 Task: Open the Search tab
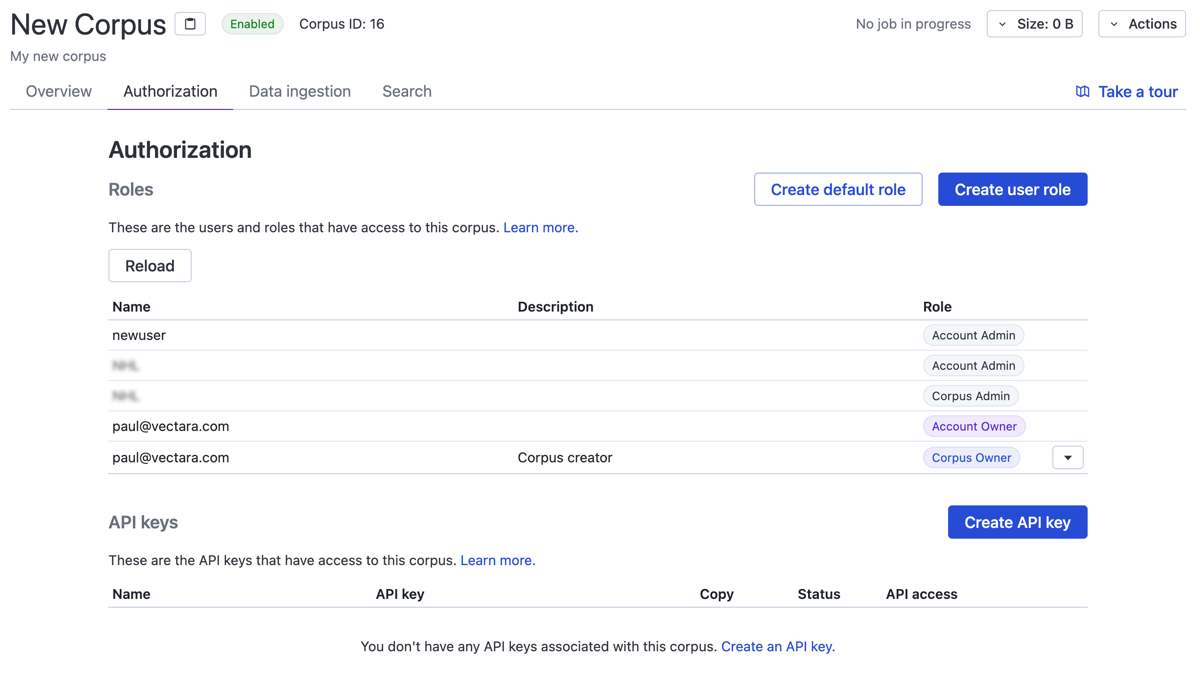406,91
